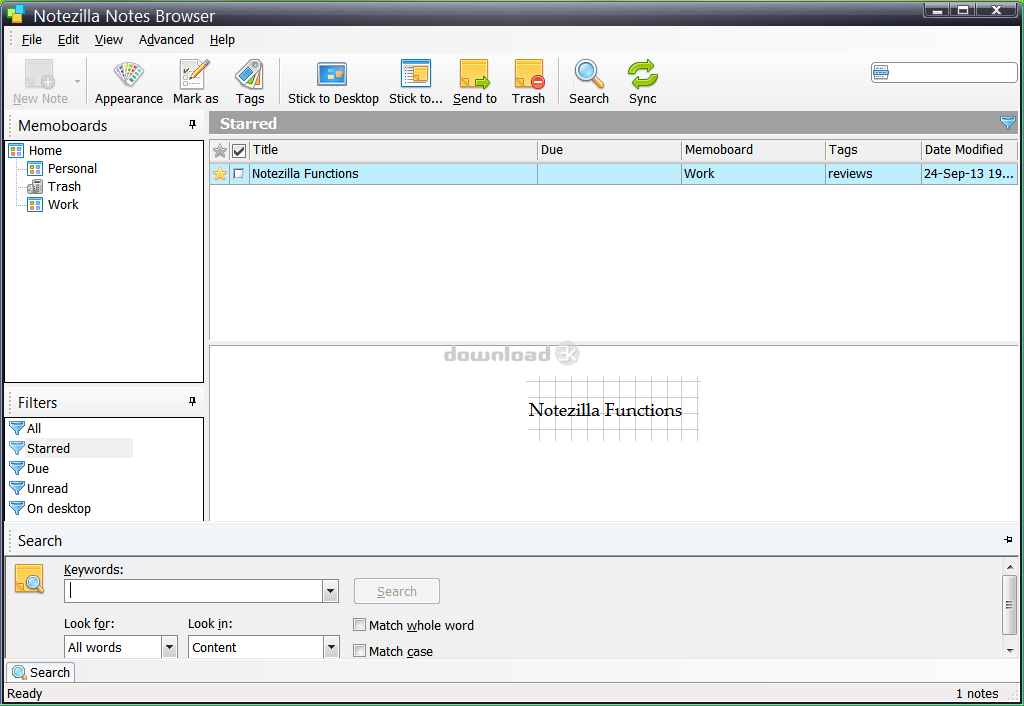Open the File menu
Viewport: 1024px width, 706px height.
[x=31, y=40]
